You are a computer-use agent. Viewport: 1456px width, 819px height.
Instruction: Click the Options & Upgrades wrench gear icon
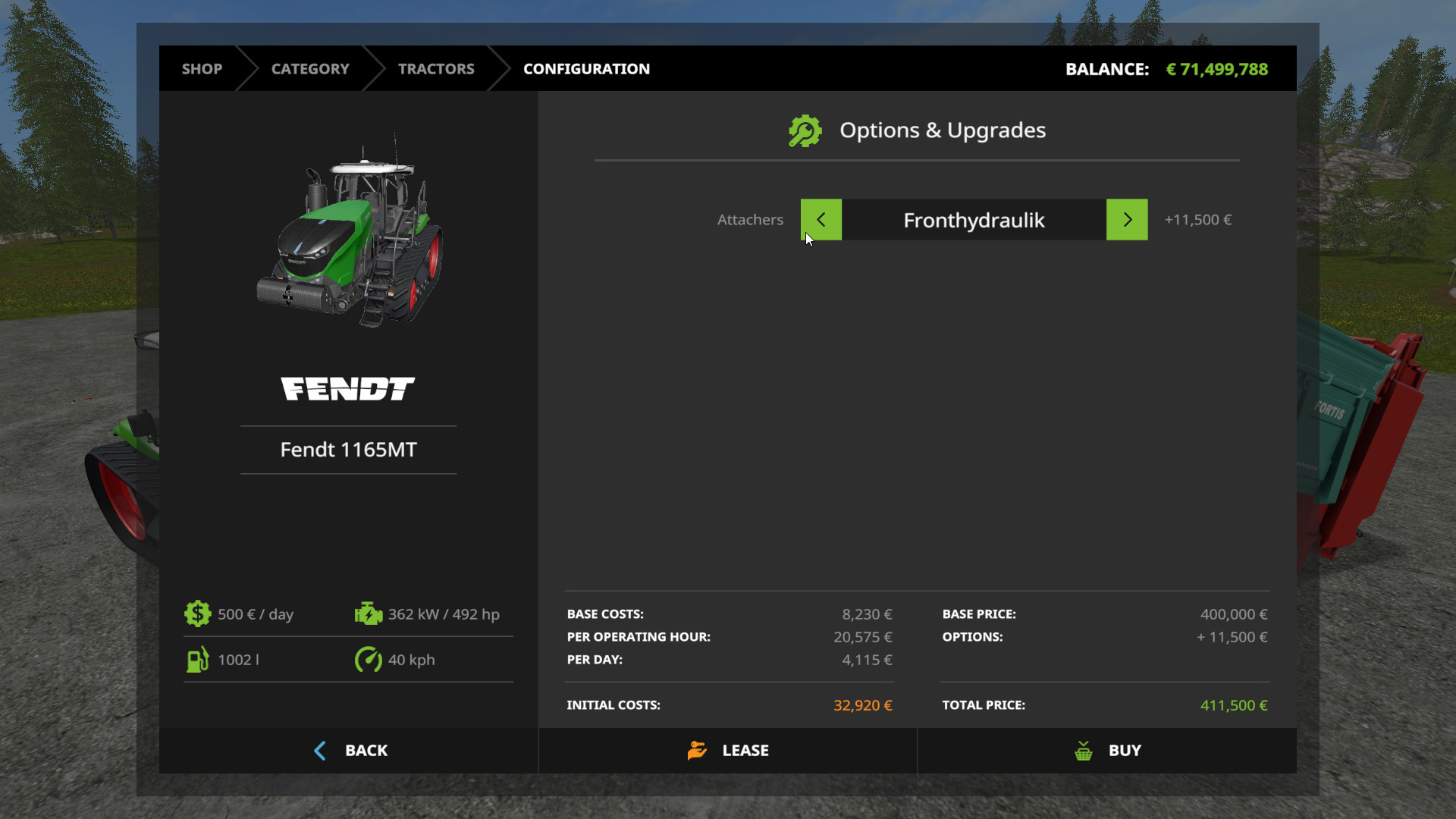tap(805, 131)
